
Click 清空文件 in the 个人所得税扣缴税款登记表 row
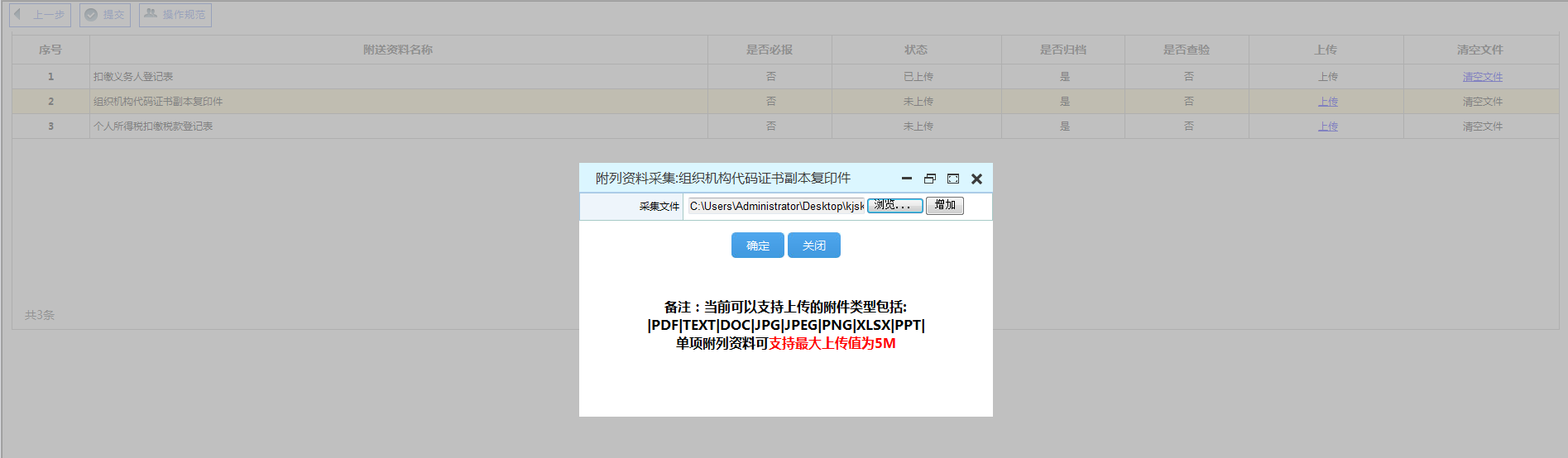tap(1482, 126)
